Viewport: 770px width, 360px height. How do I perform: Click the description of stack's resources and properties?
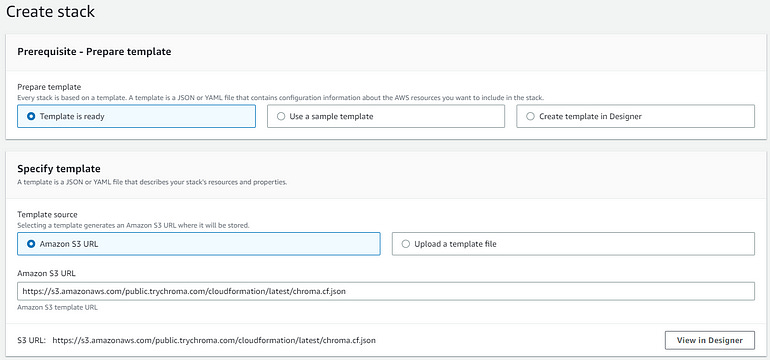click(x=152, y=182)
